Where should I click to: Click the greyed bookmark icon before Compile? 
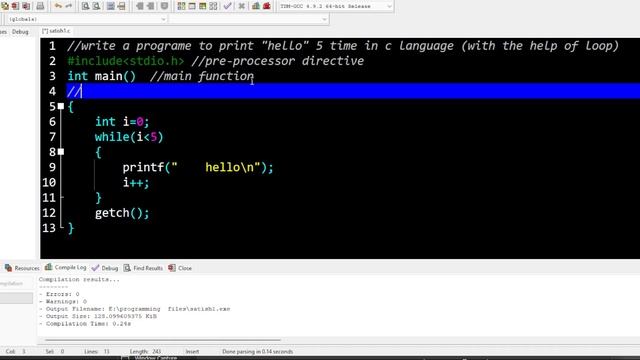[164, 6]
